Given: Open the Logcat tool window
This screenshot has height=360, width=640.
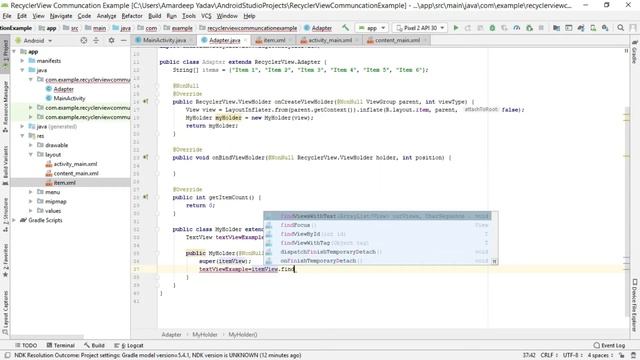Looking at the screenshot, I should tap(129, 345).
